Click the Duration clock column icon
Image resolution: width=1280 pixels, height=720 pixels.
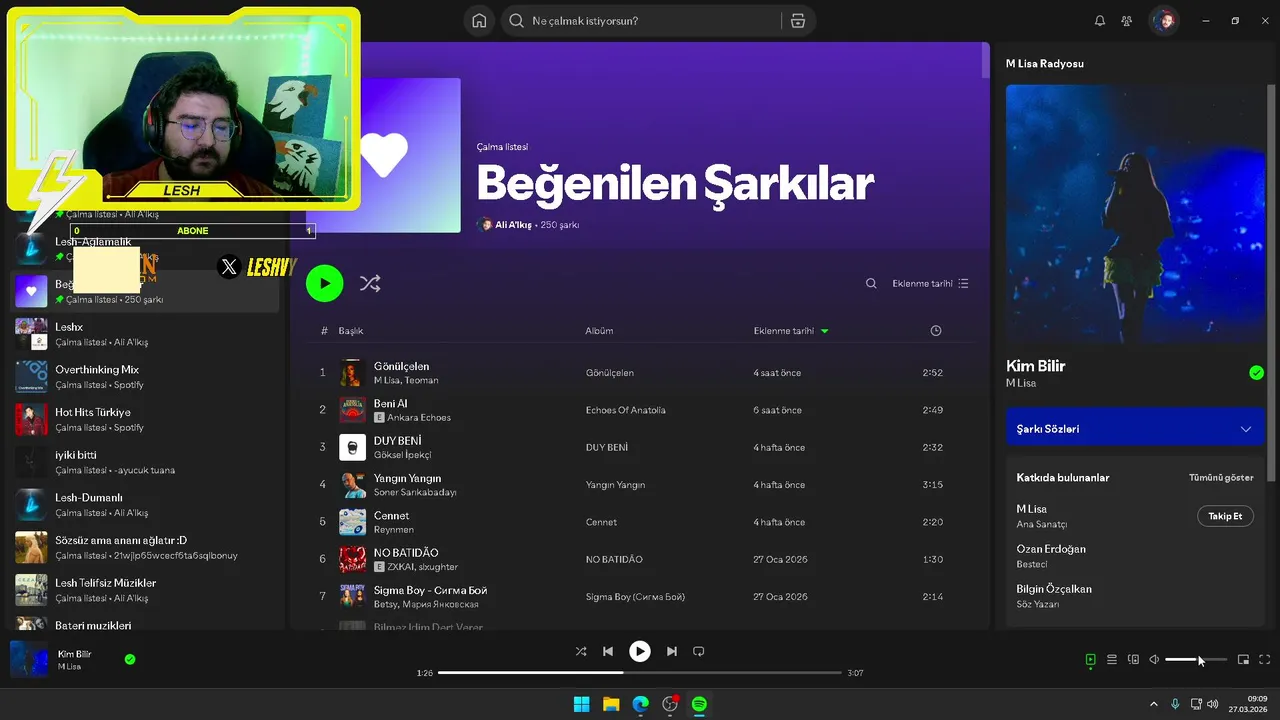coord(936,331)
